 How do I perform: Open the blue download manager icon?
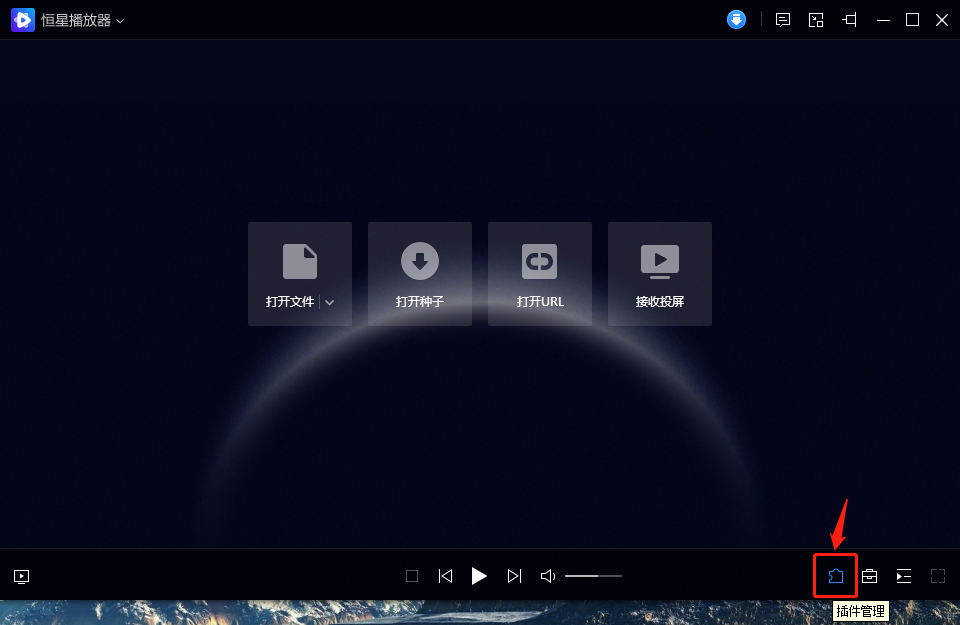(736, 20)
